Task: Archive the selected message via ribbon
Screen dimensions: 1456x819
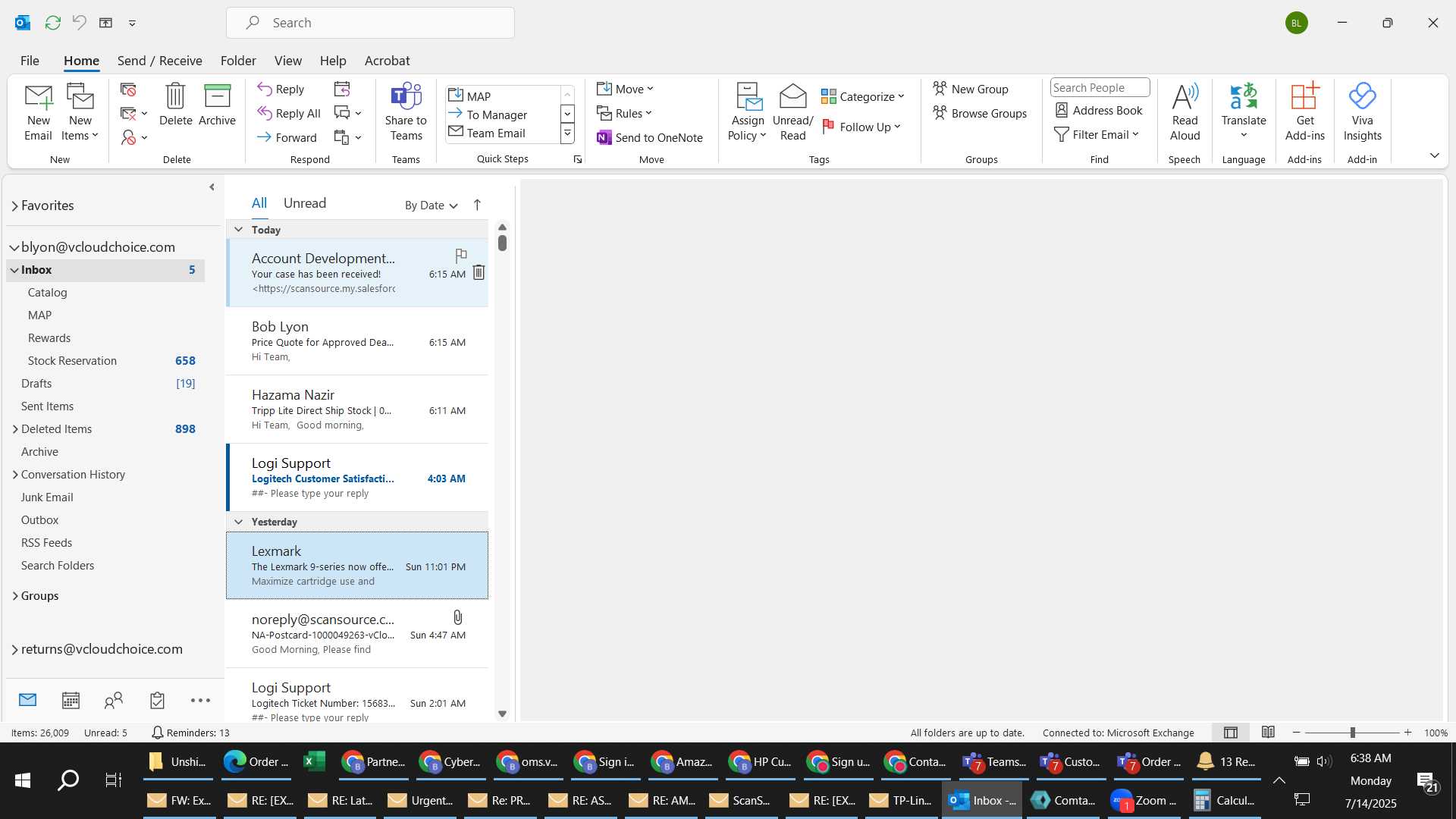Action: coord(217,105)
